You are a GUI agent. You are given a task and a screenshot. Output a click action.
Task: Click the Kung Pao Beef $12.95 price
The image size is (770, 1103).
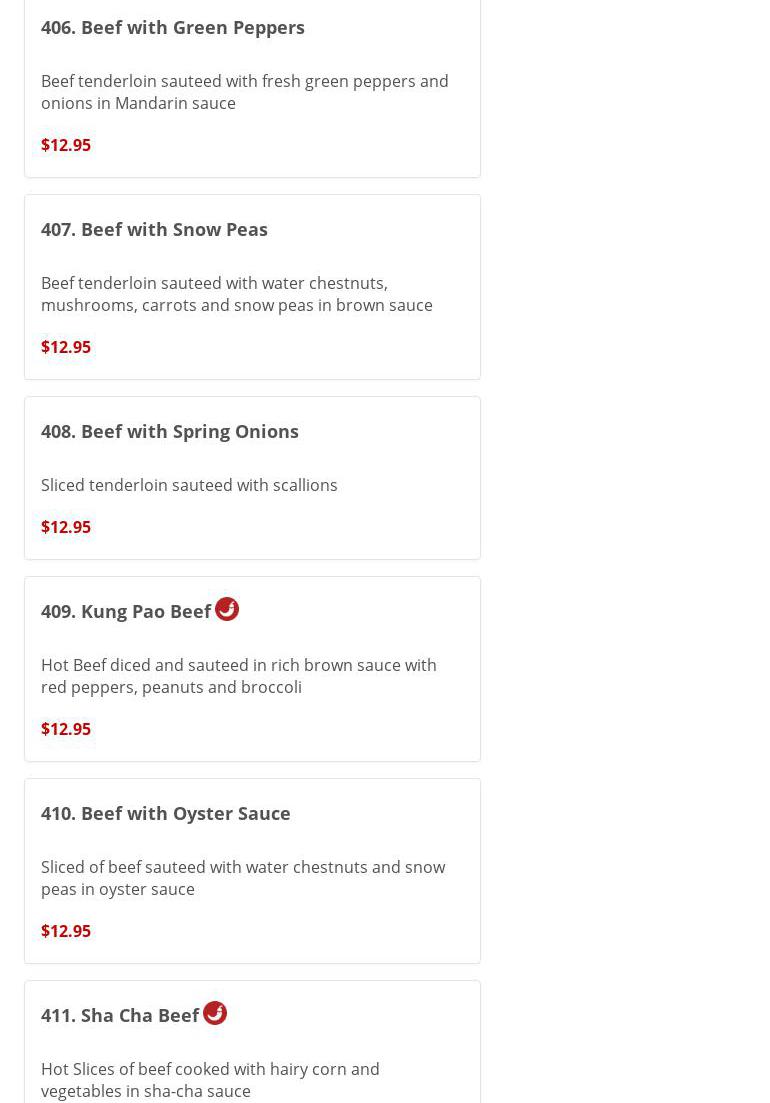[x=66, y=729]
